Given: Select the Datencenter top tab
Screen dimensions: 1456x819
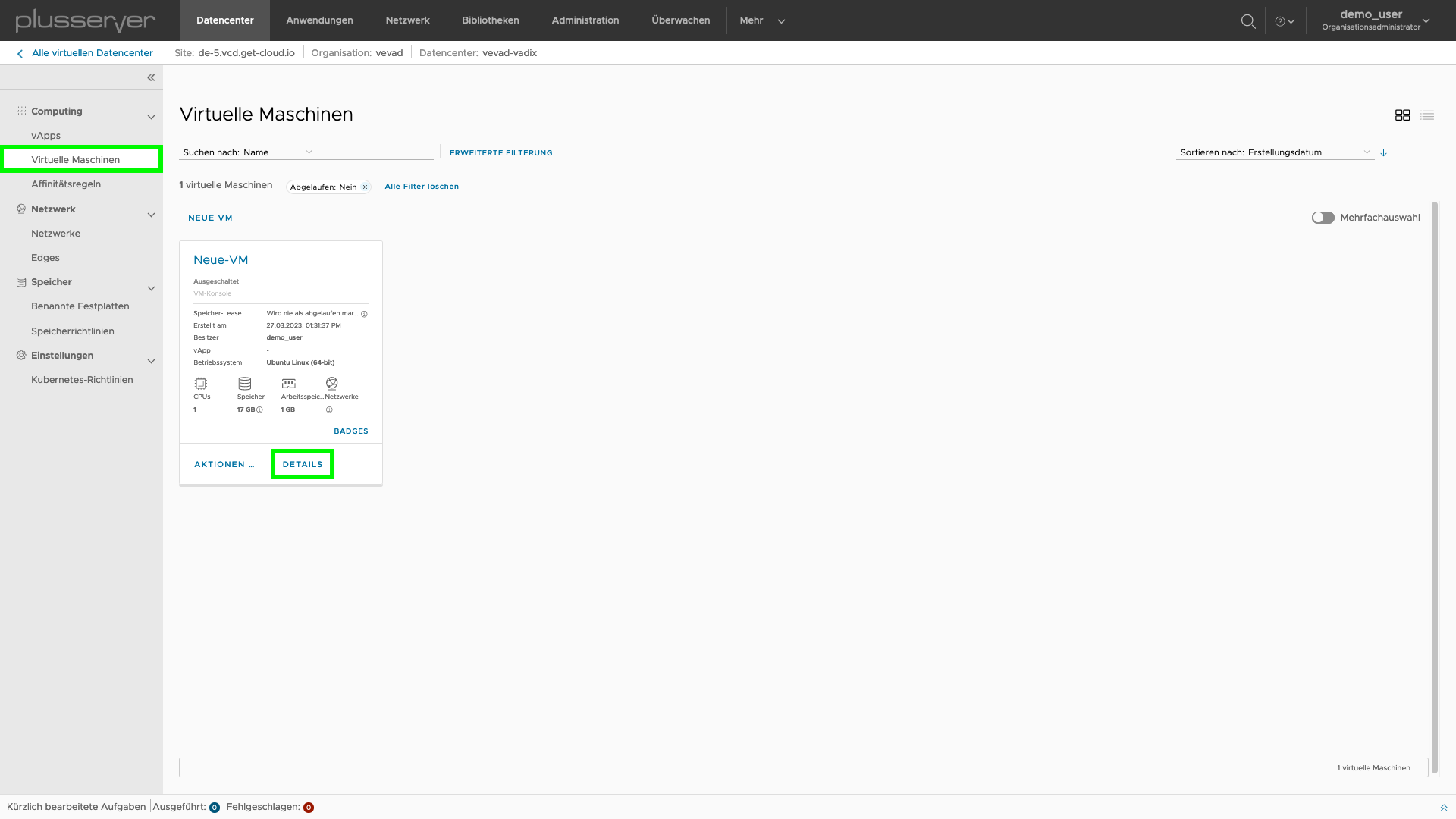Looking at the screenshot, I should [225, 20].
